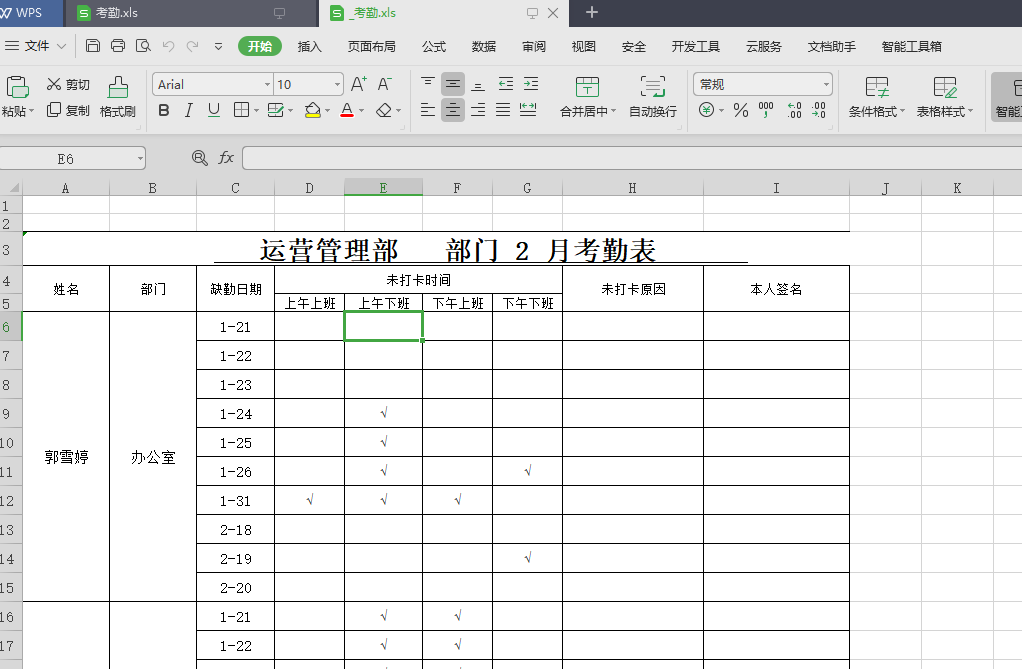Switch to the Formulas (公式) ribbon tab
Screen dimensions: 1022x669
pyautogui.click(x=434, y=46)
